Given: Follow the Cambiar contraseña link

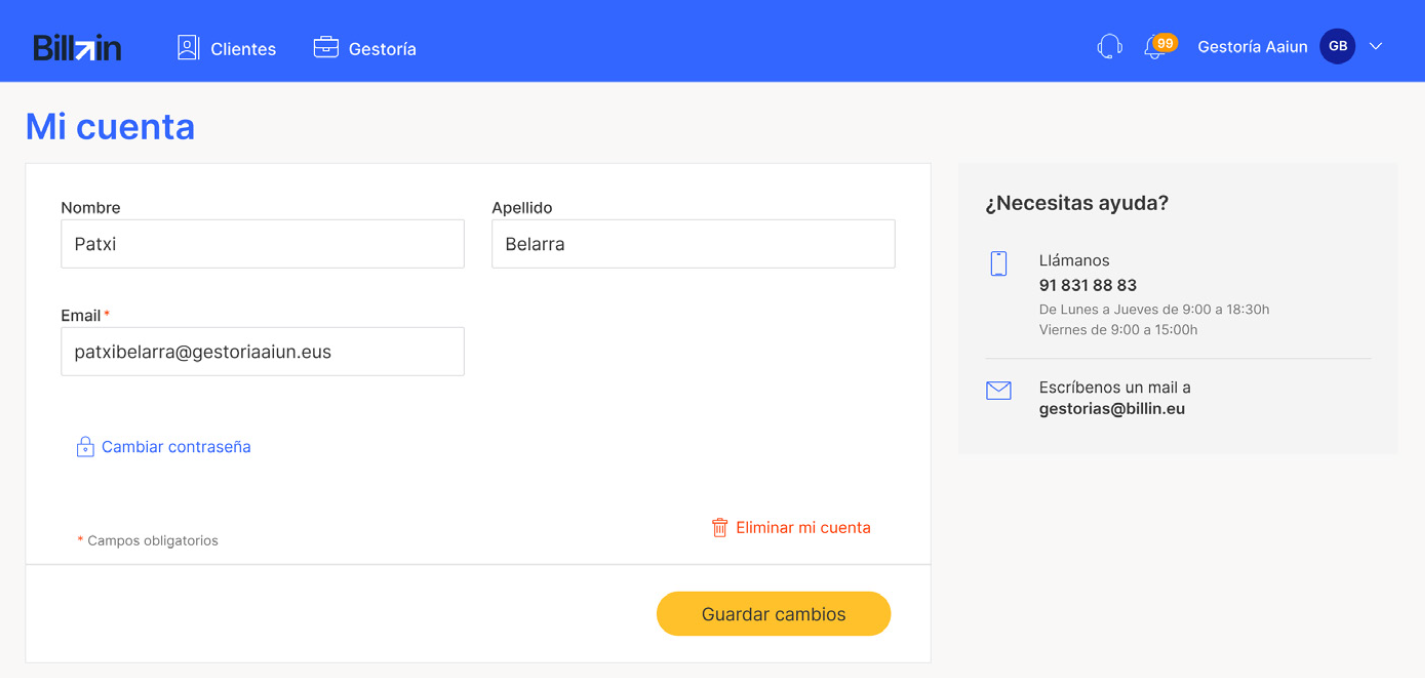Looking at the screenshot, I should 176,447.
